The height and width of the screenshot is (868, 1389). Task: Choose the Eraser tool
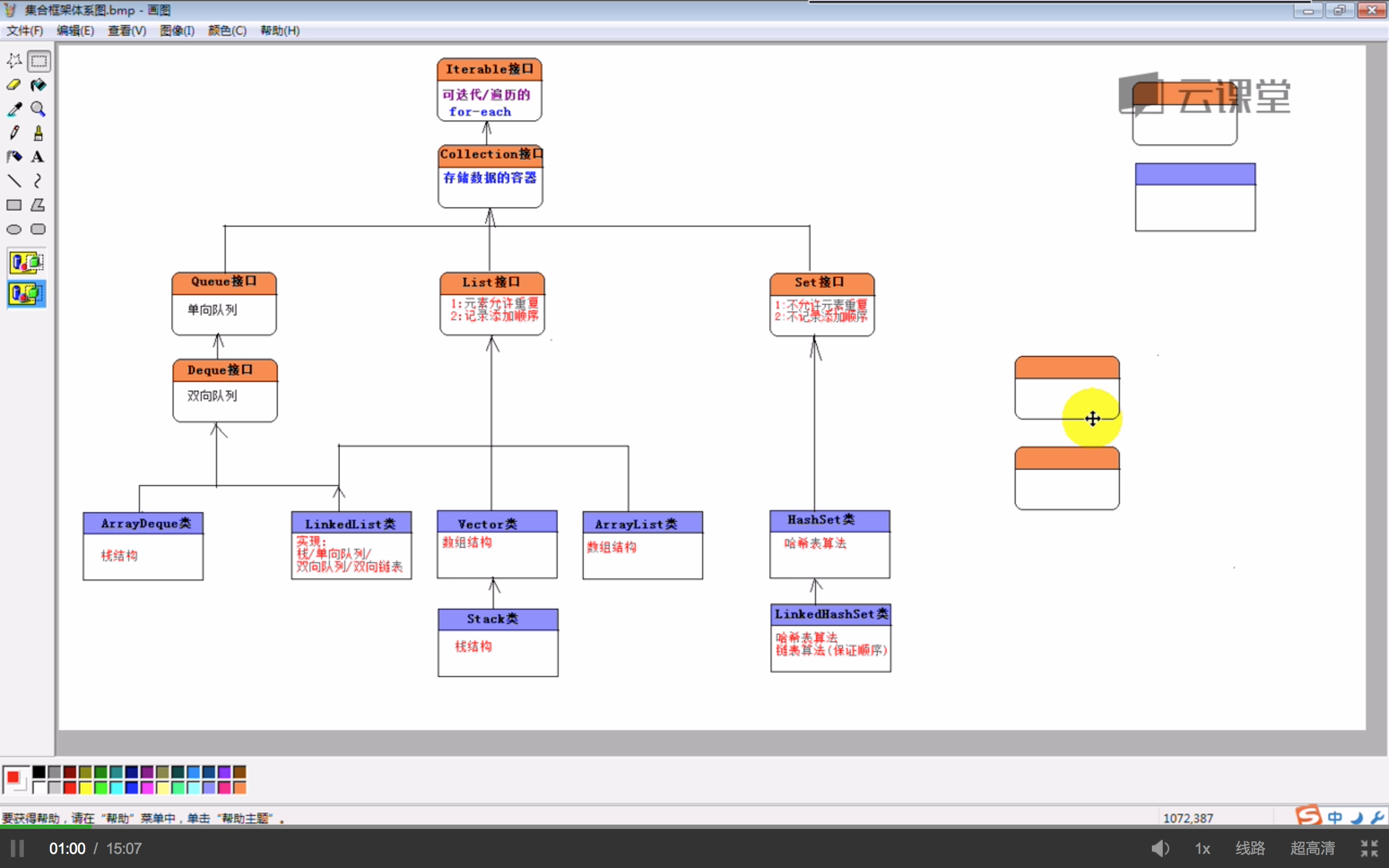pos(14,85)
